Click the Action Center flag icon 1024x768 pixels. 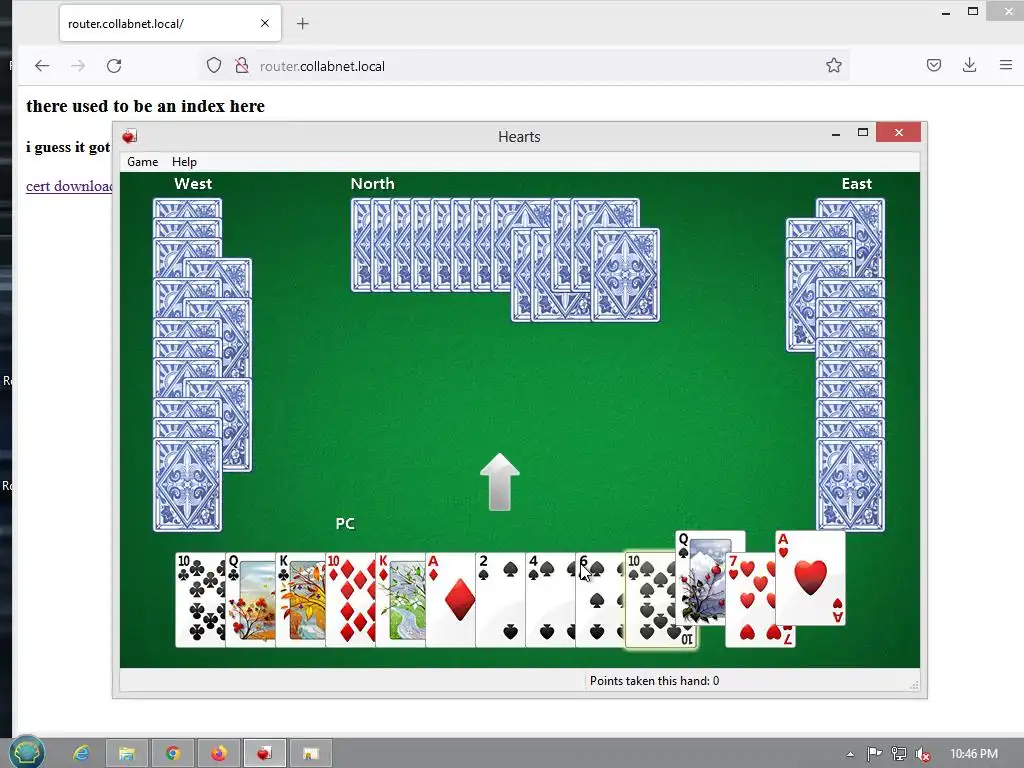[x=874, y=754]
